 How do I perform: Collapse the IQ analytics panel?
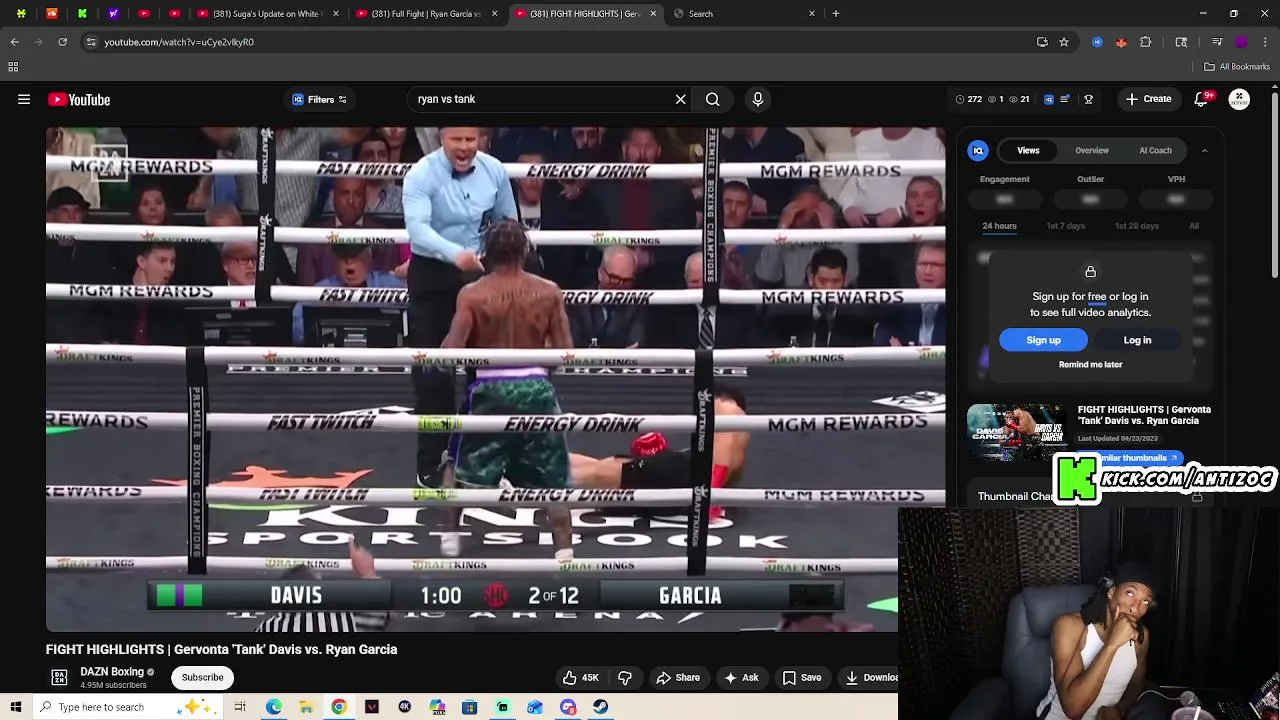click(x=1204, y=150)
